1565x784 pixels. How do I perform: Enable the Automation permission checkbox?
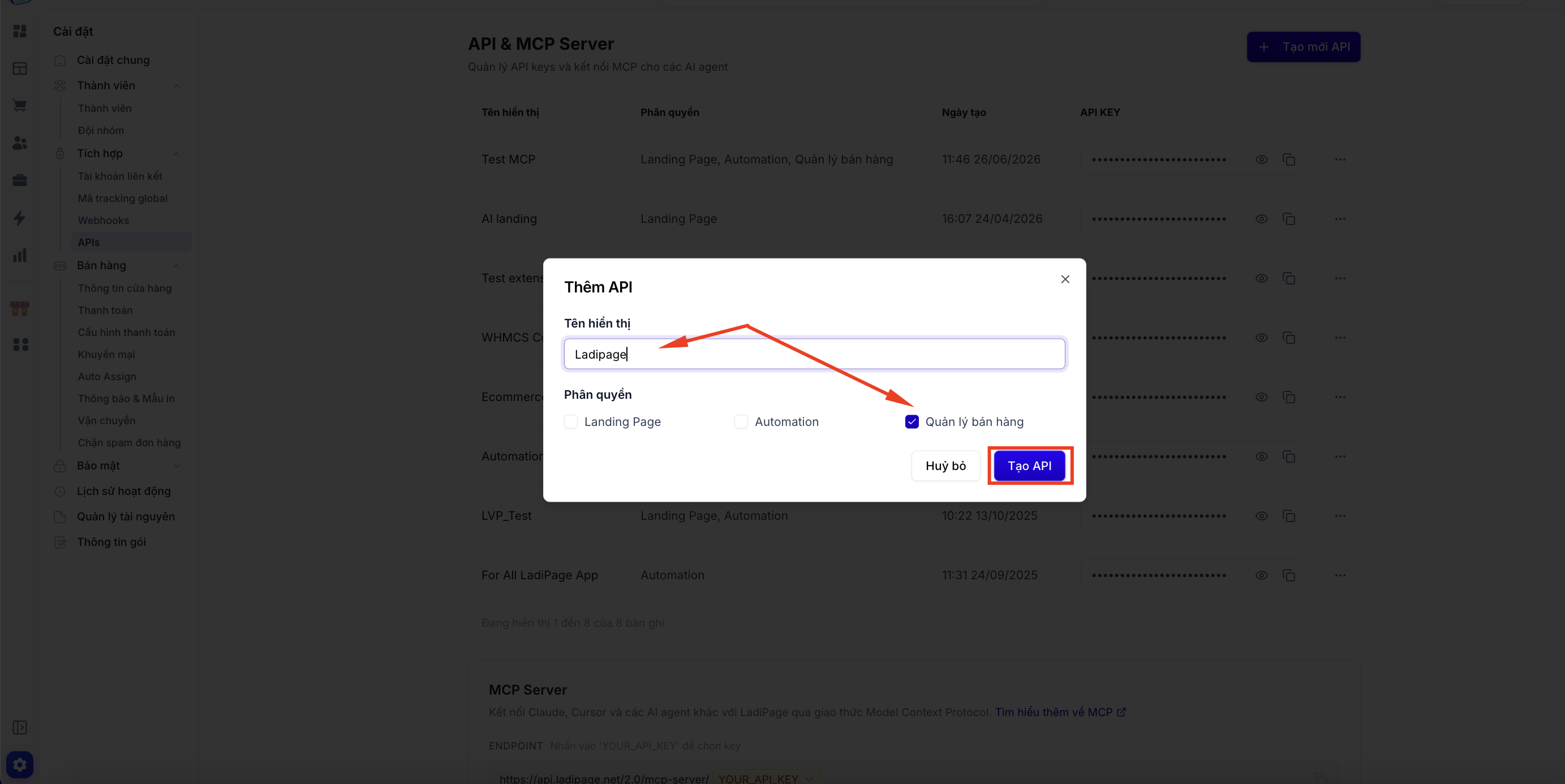click(x=741, y=421)
